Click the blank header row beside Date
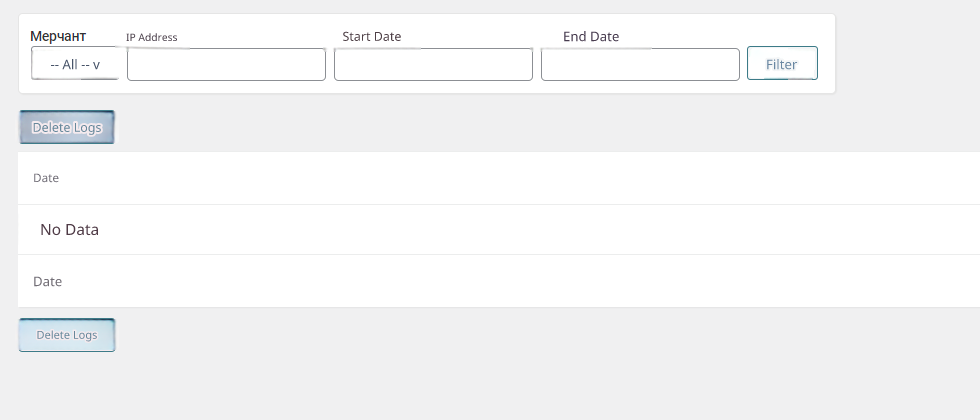This screenshot has width=980, height=420. pos(500,178)
